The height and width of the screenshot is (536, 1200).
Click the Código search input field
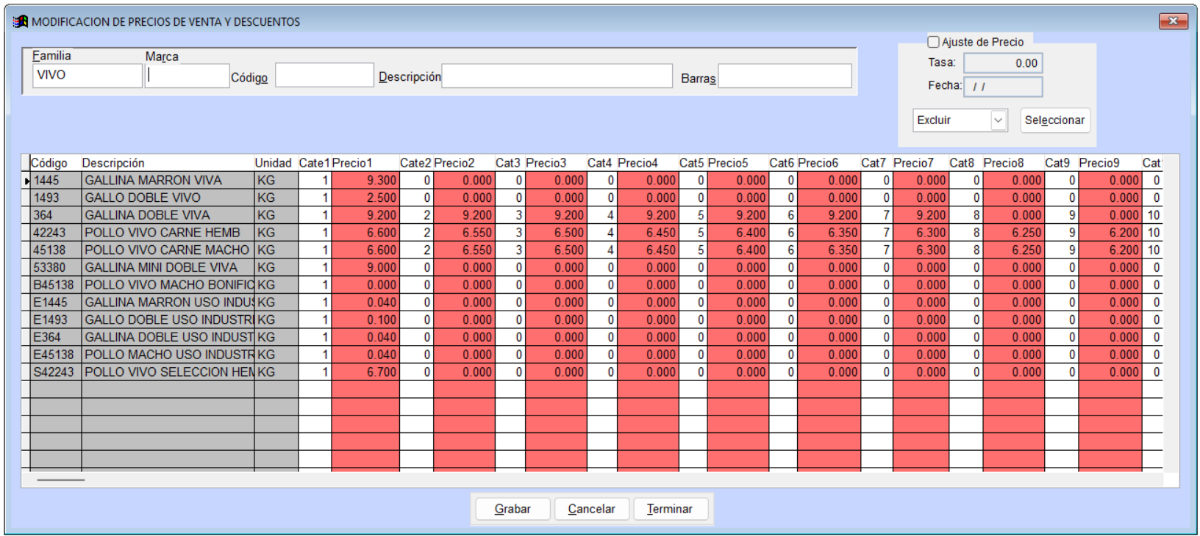click(324, 76)
